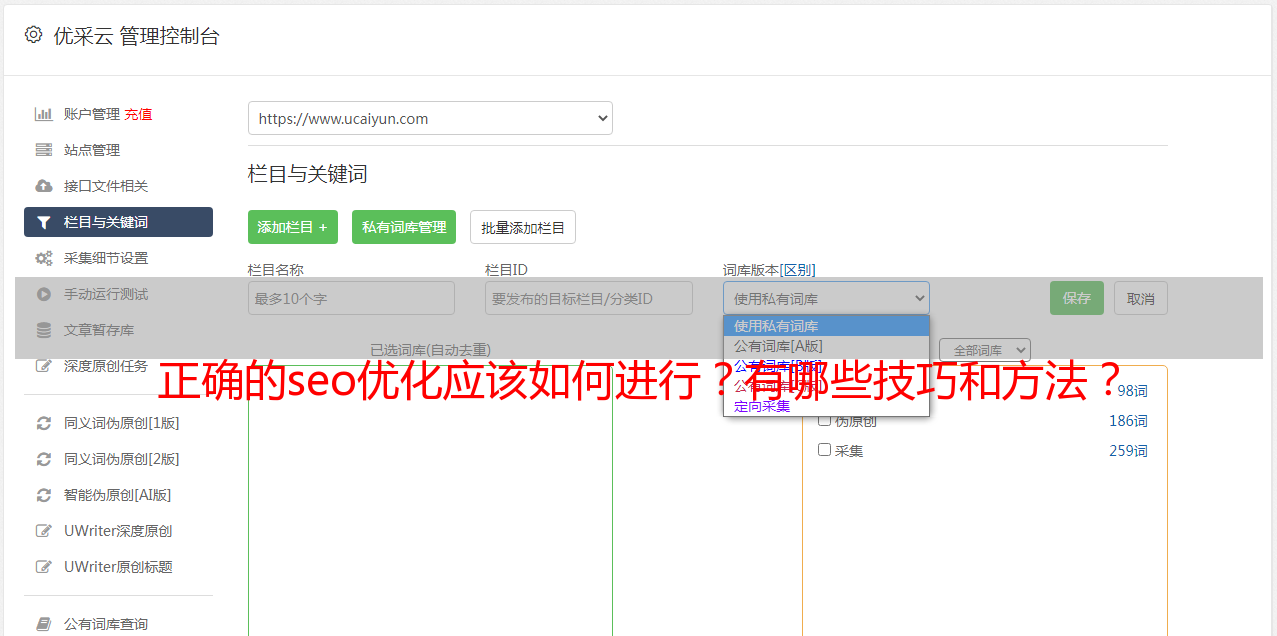Image resolution: width=1277 pixels, height=636 pixels.
Task: Open the 词库版本 dropdown
Action: click(x=826, y=298)
